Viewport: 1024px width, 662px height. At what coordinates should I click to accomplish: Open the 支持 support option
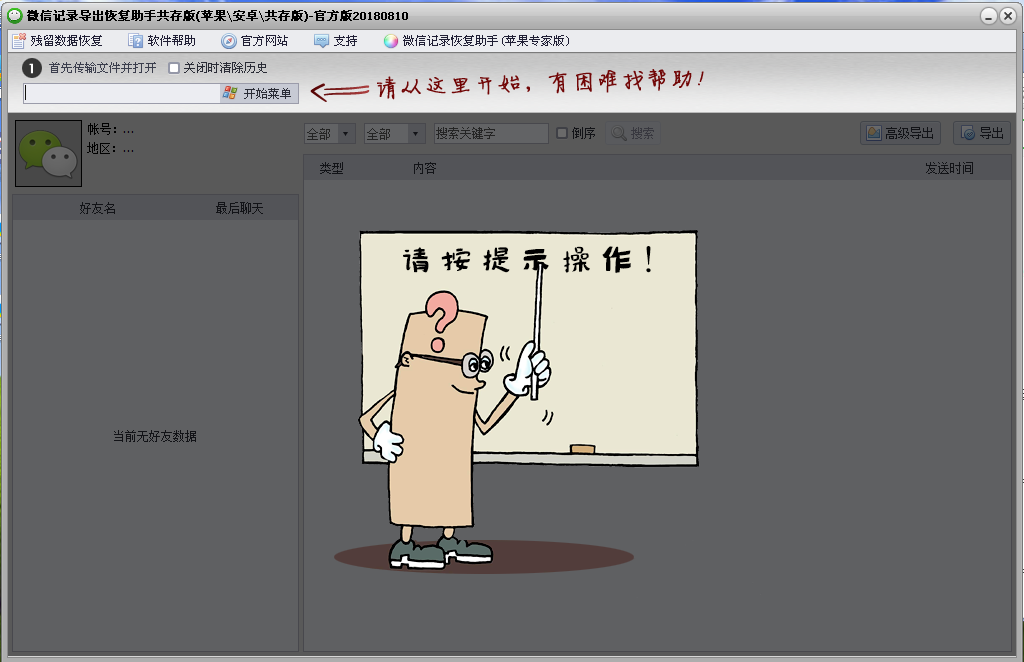point(335,41)
